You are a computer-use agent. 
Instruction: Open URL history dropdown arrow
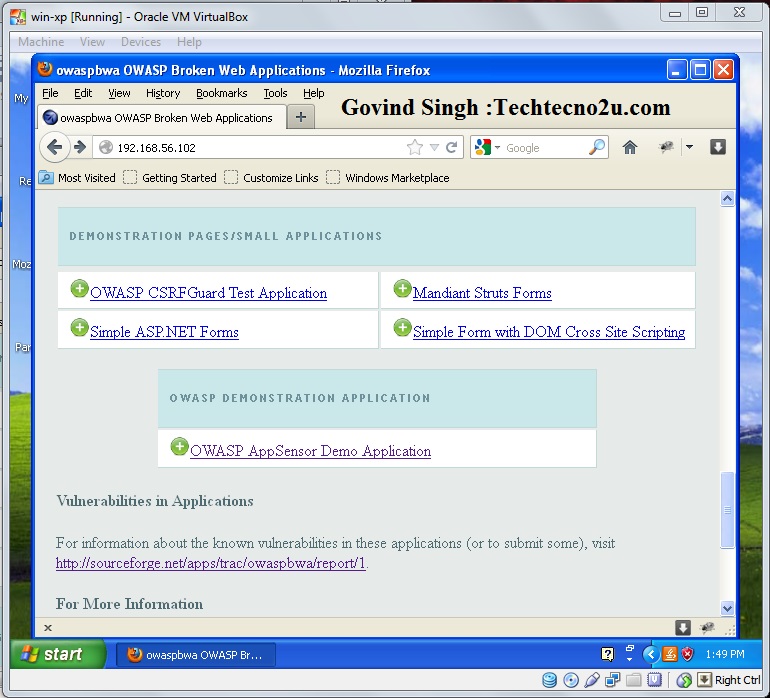tap(434, 147)
